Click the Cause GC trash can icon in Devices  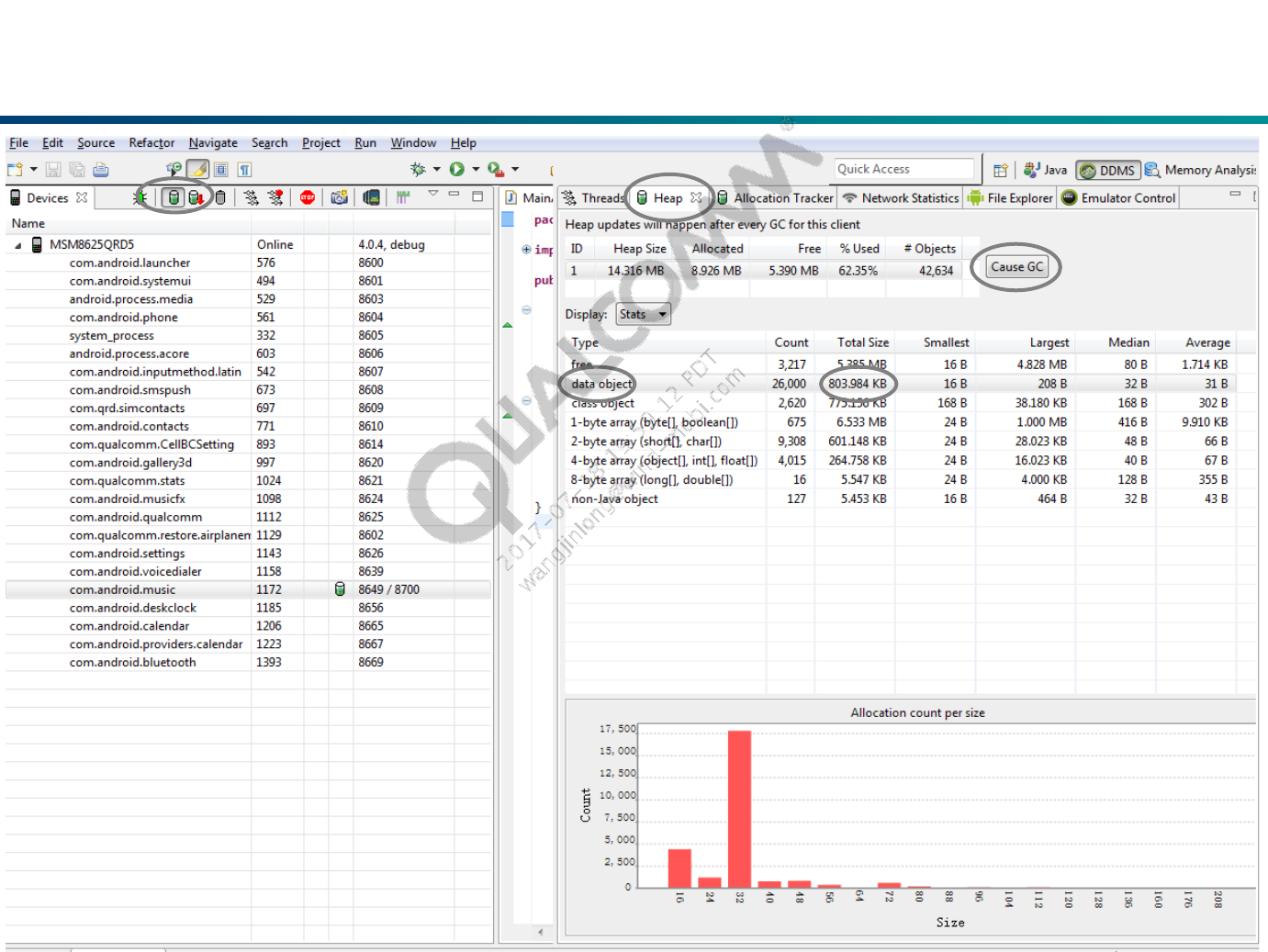220,197
